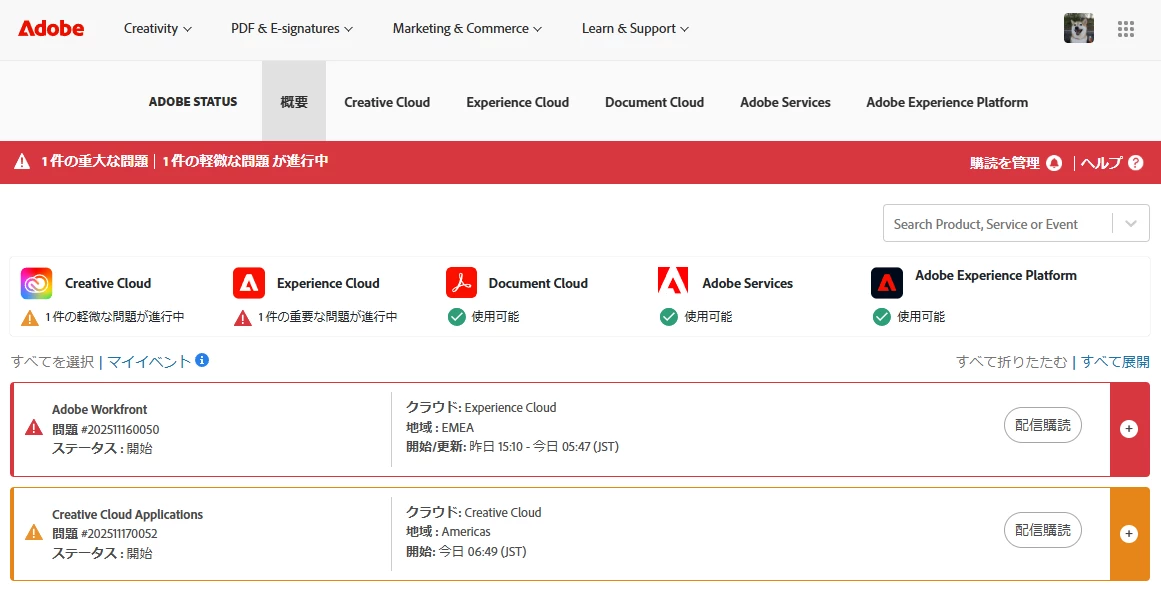Screen dimensions: 1161x609
Task: Click the Creative Cloud minor issue warning icon
Action: coord(30,318)
